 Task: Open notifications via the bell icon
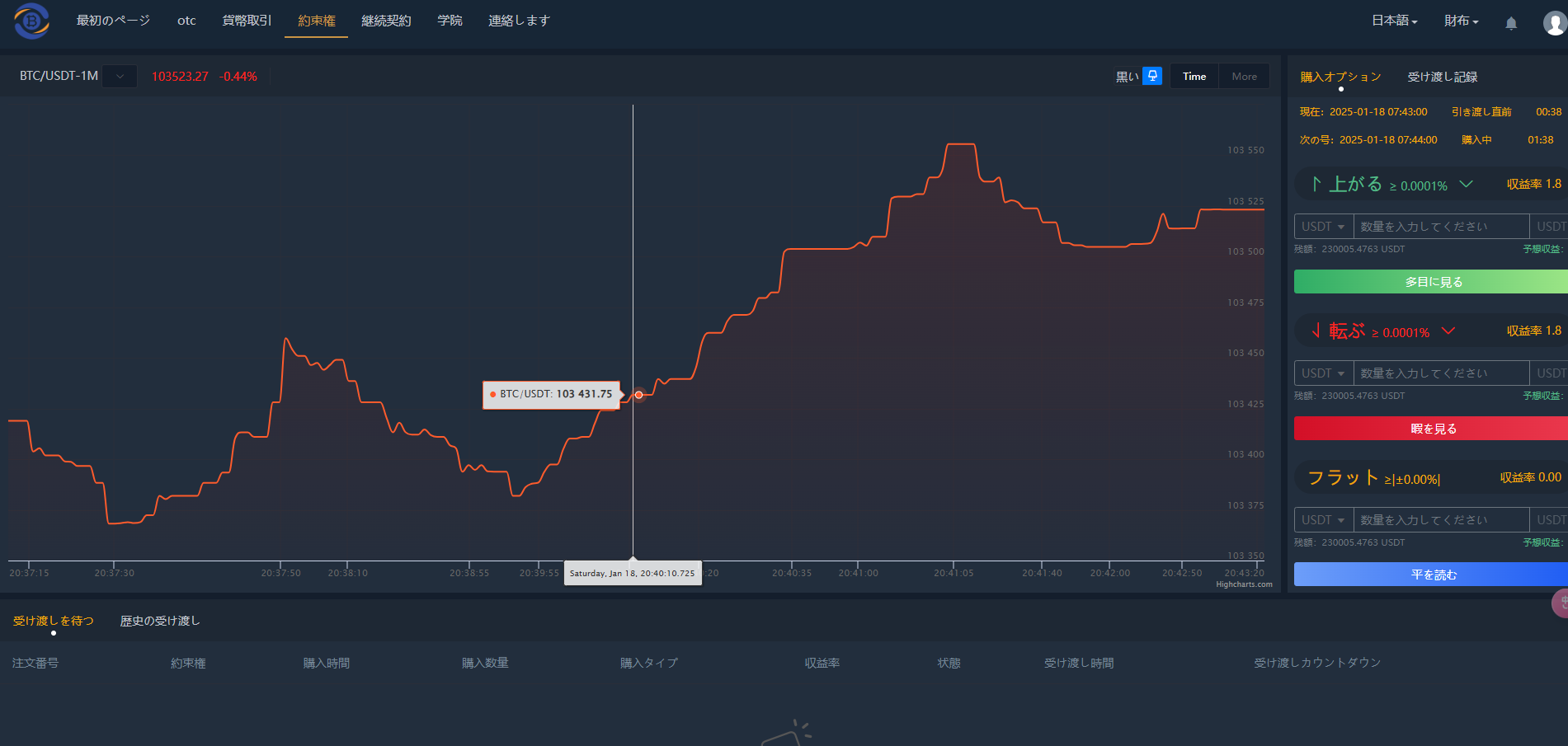pos(1511,23)
